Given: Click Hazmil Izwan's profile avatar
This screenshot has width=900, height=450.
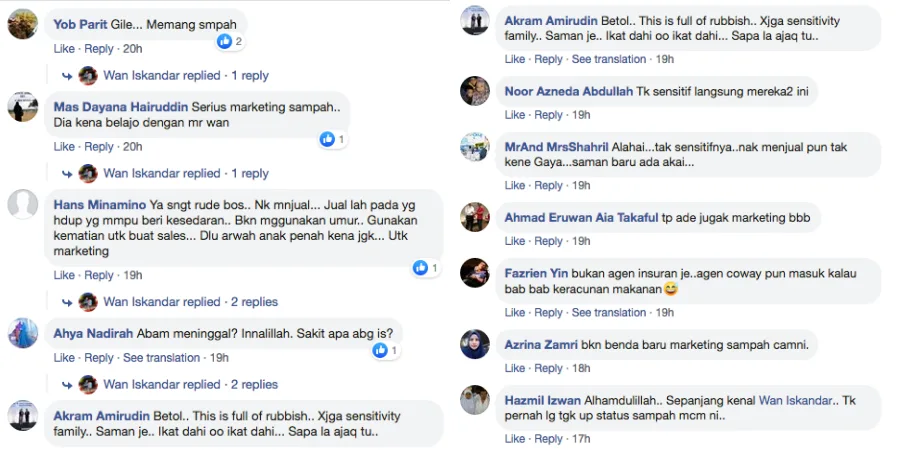Looking at the screenshot, I should coord(475,400).
